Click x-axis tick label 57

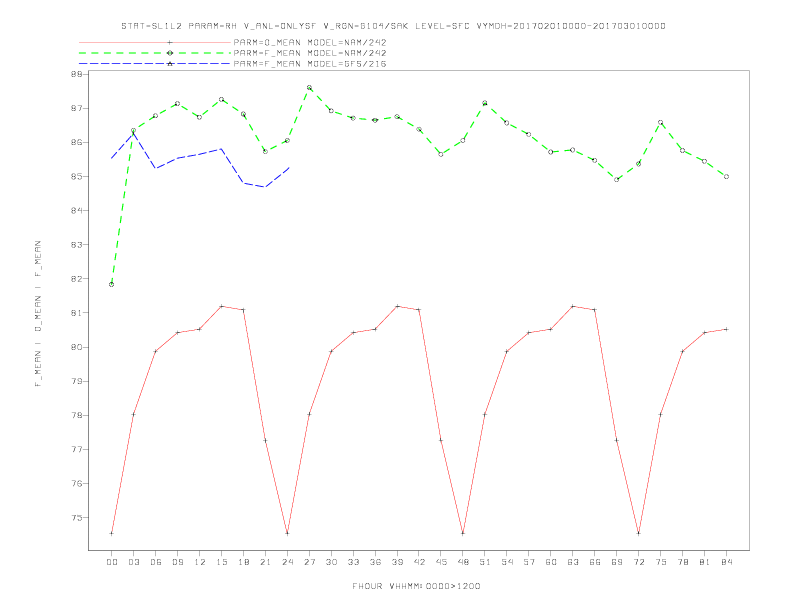[x=529, y=562]
